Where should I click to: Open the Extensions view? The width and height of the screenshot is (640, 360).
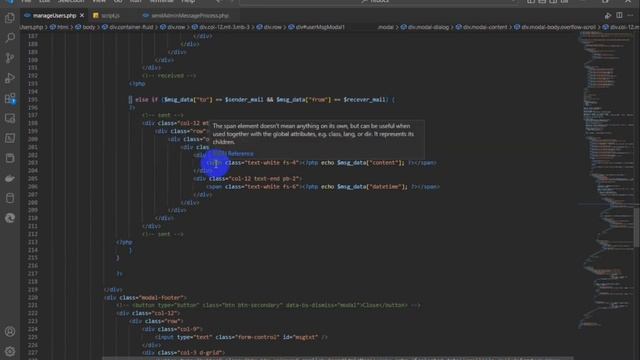[x=10, y=98]
